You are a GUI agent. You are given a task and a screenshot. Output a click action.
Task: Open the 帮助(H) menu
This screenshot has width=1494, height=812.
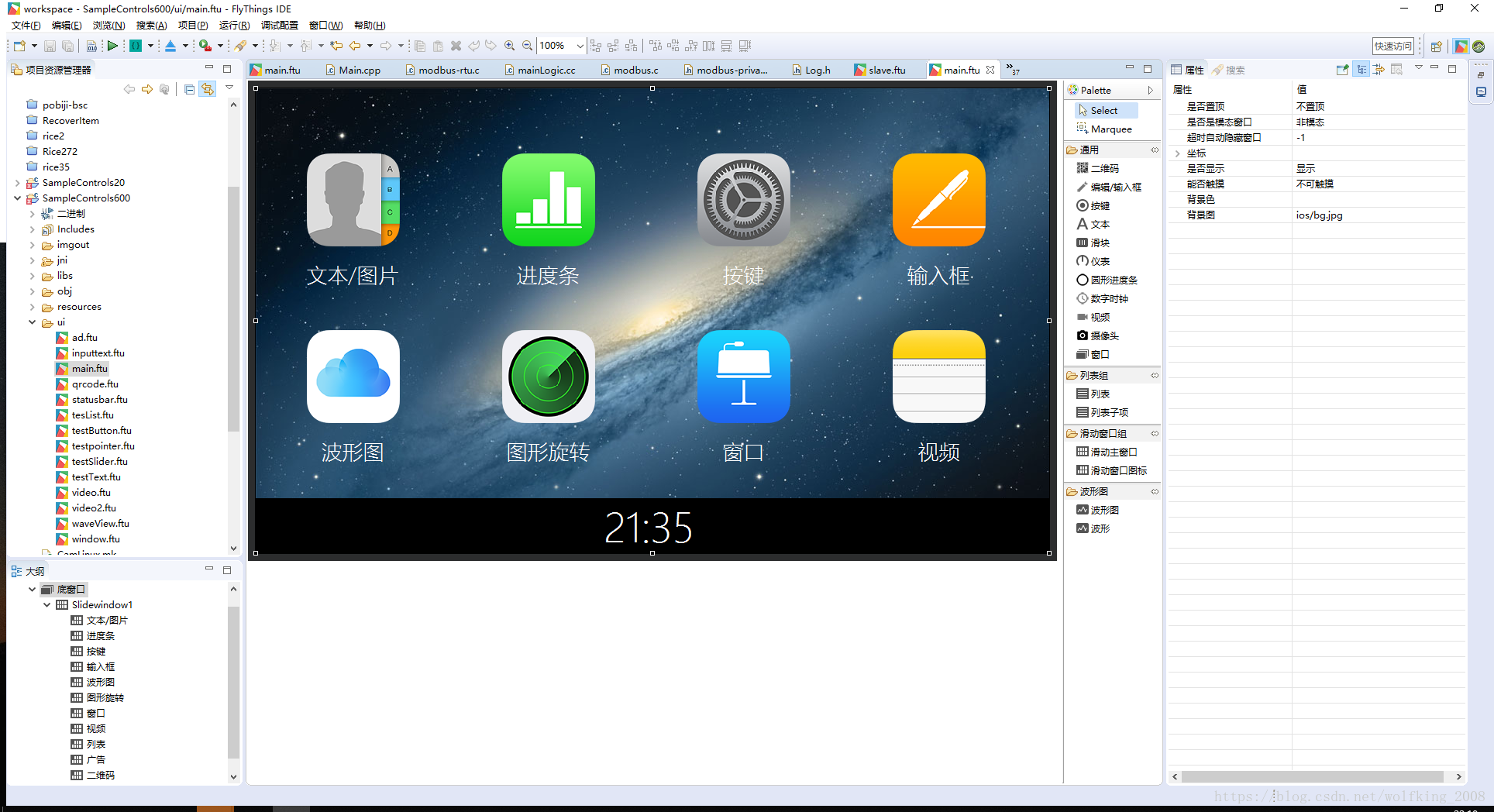(x=370, y=26)
